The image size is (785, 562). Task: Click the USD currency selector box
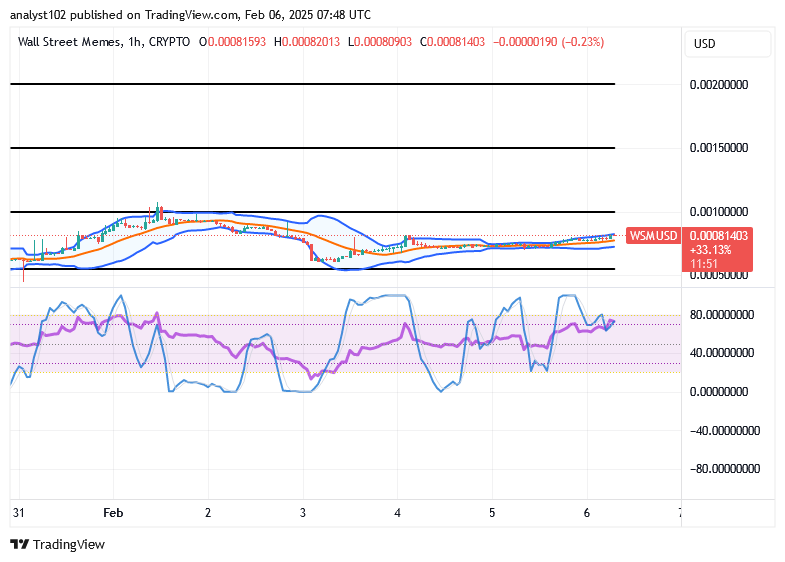click(727, 44)
